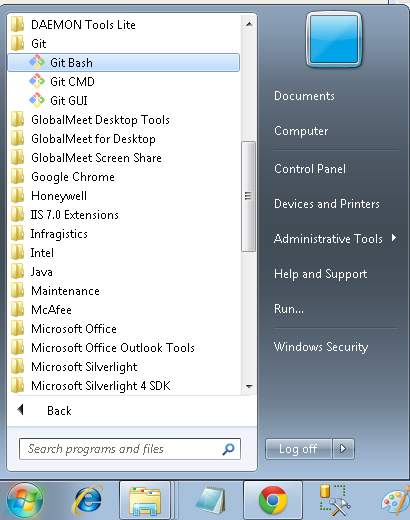Click the programs list scrollbar thumb
Image resolution: width=410 pixels, height=520 pixels.
click(x=249, y=196)
